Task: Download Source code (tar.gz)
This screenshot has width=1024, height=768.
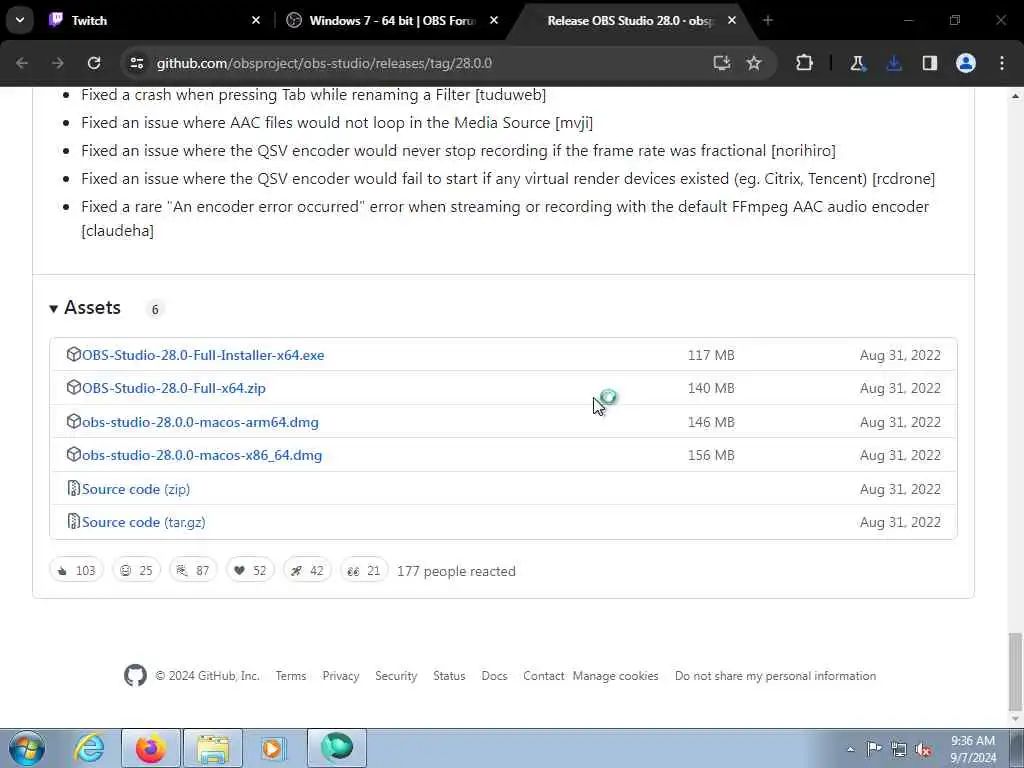Action: point(144,522)
